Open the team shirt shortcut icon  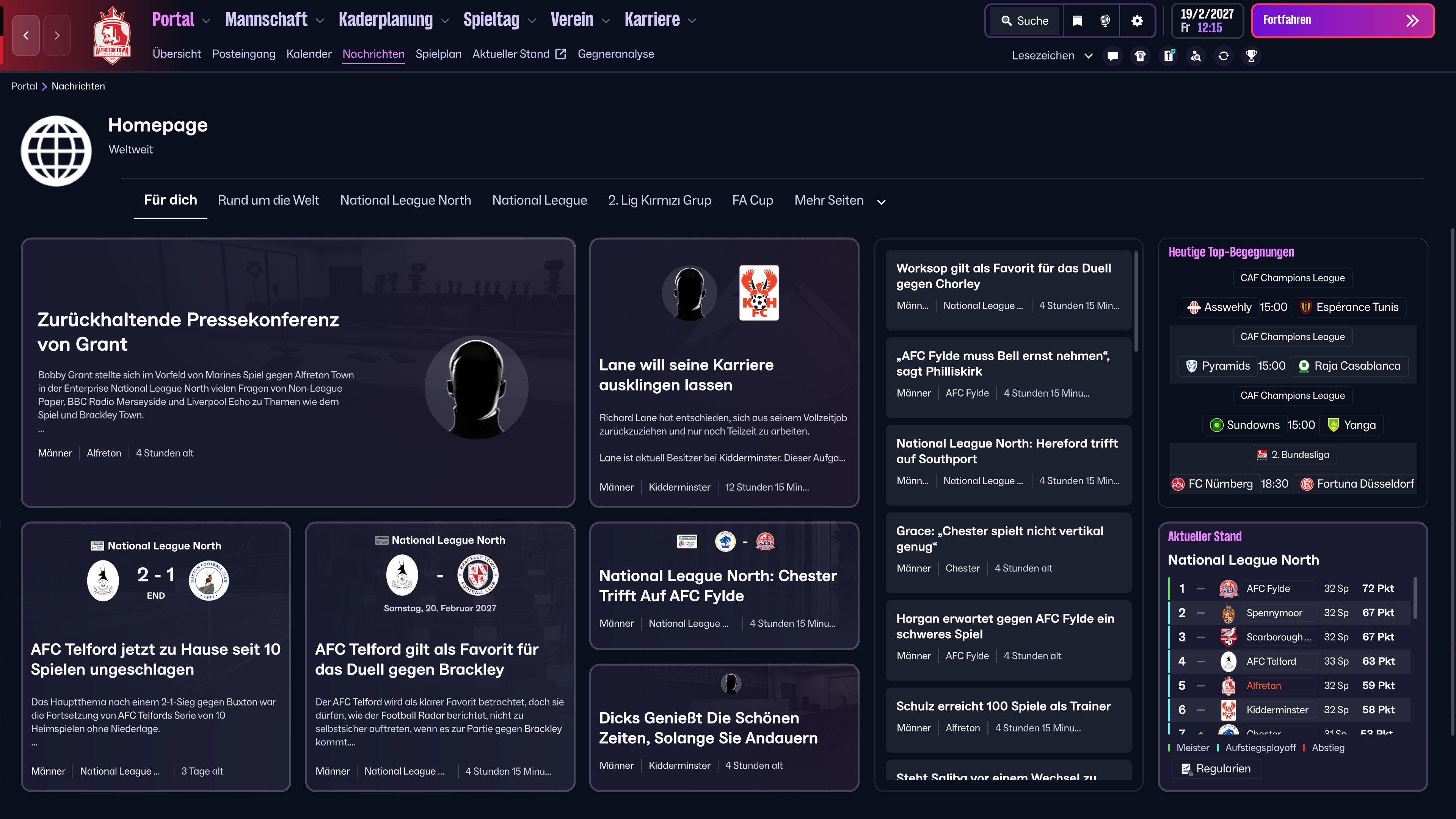tap(1141, 55)
